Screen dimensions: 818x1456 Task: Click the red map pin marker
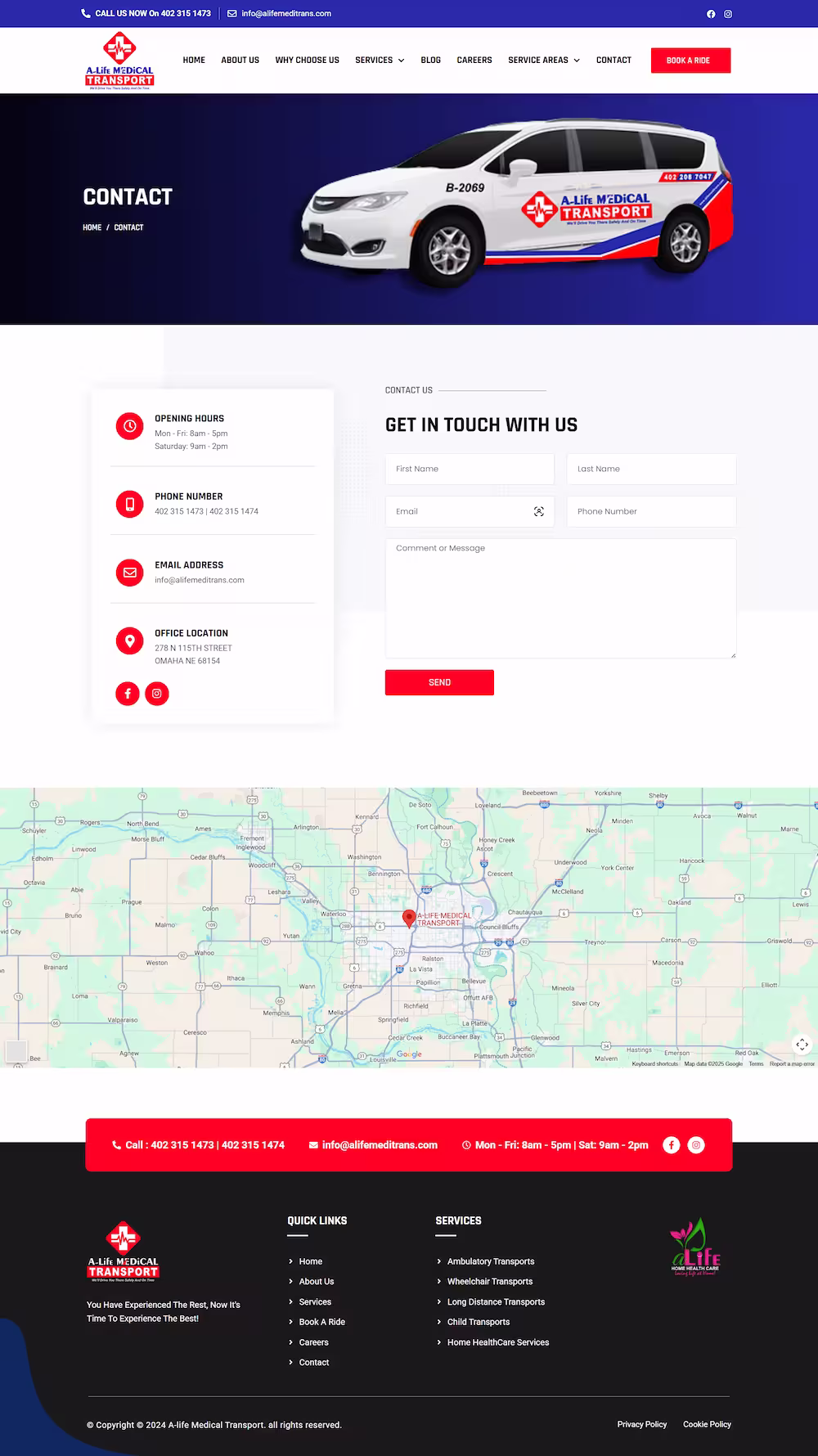tap(409, 918)
